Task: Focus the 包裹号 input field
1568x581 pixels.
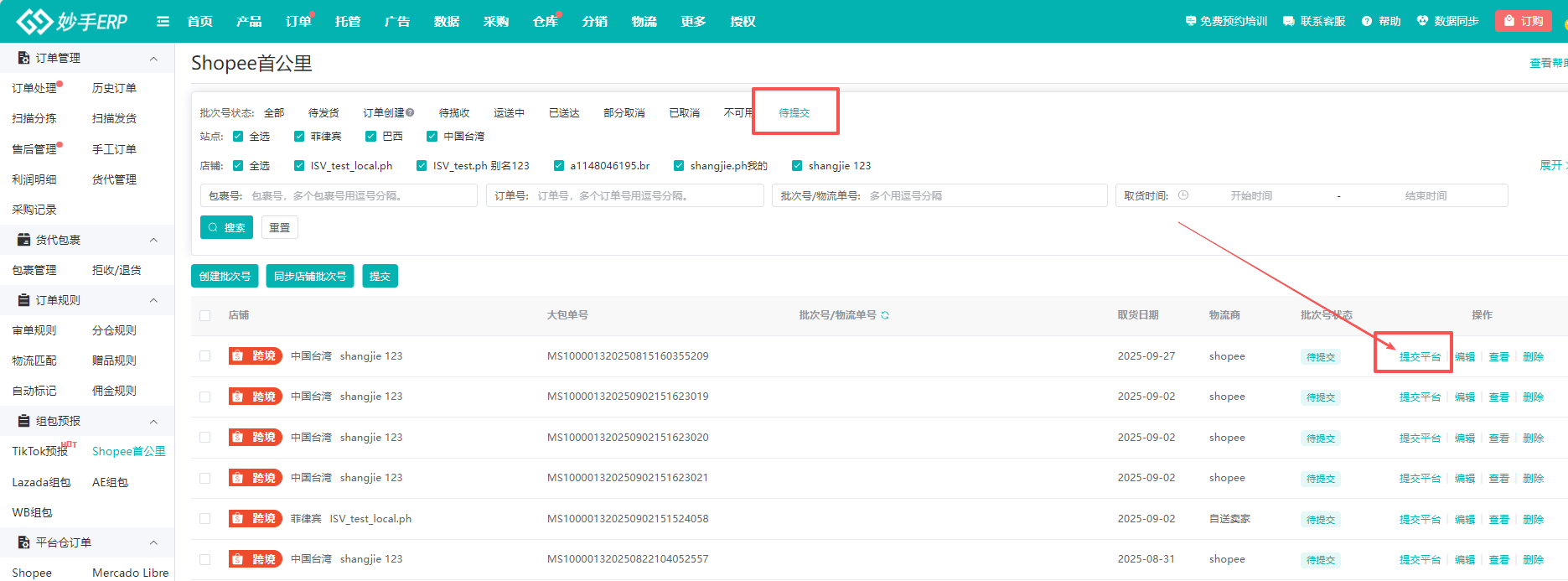Action: (339, 195)
